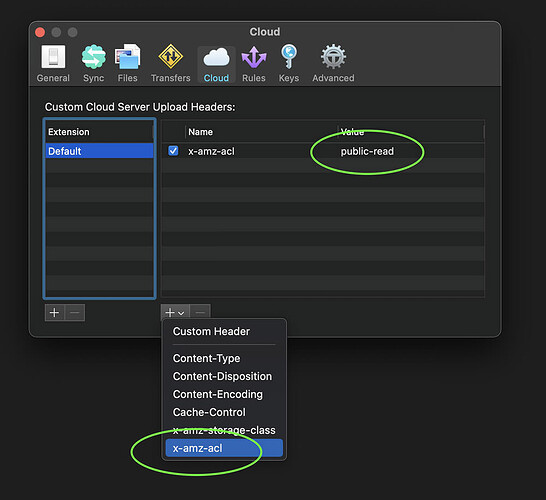Image resolution: width=546 pixels, height=500 pixels.
Task: Open the Transfers preferences pane
Action: coord(171,63)
